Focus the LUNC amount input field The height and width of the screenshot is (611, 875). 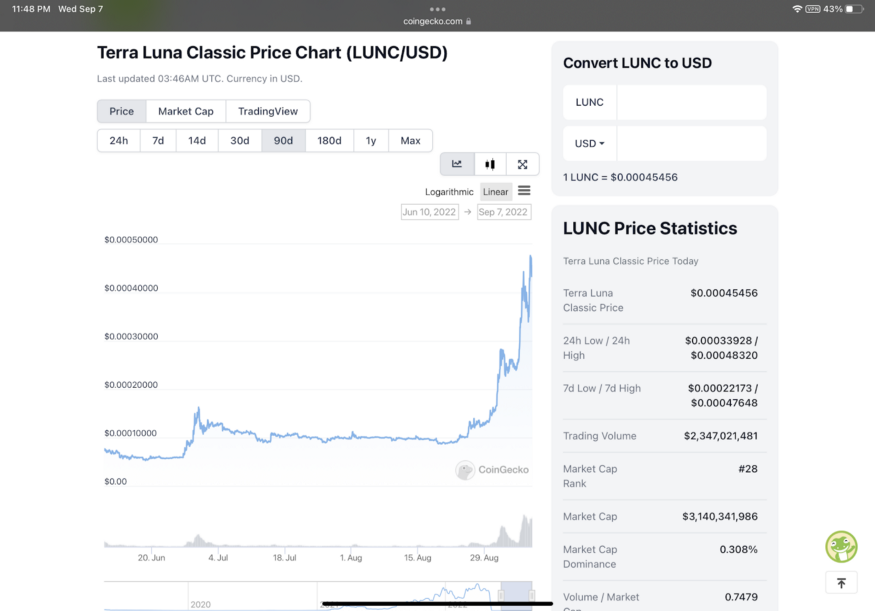(x=691, y=102)
